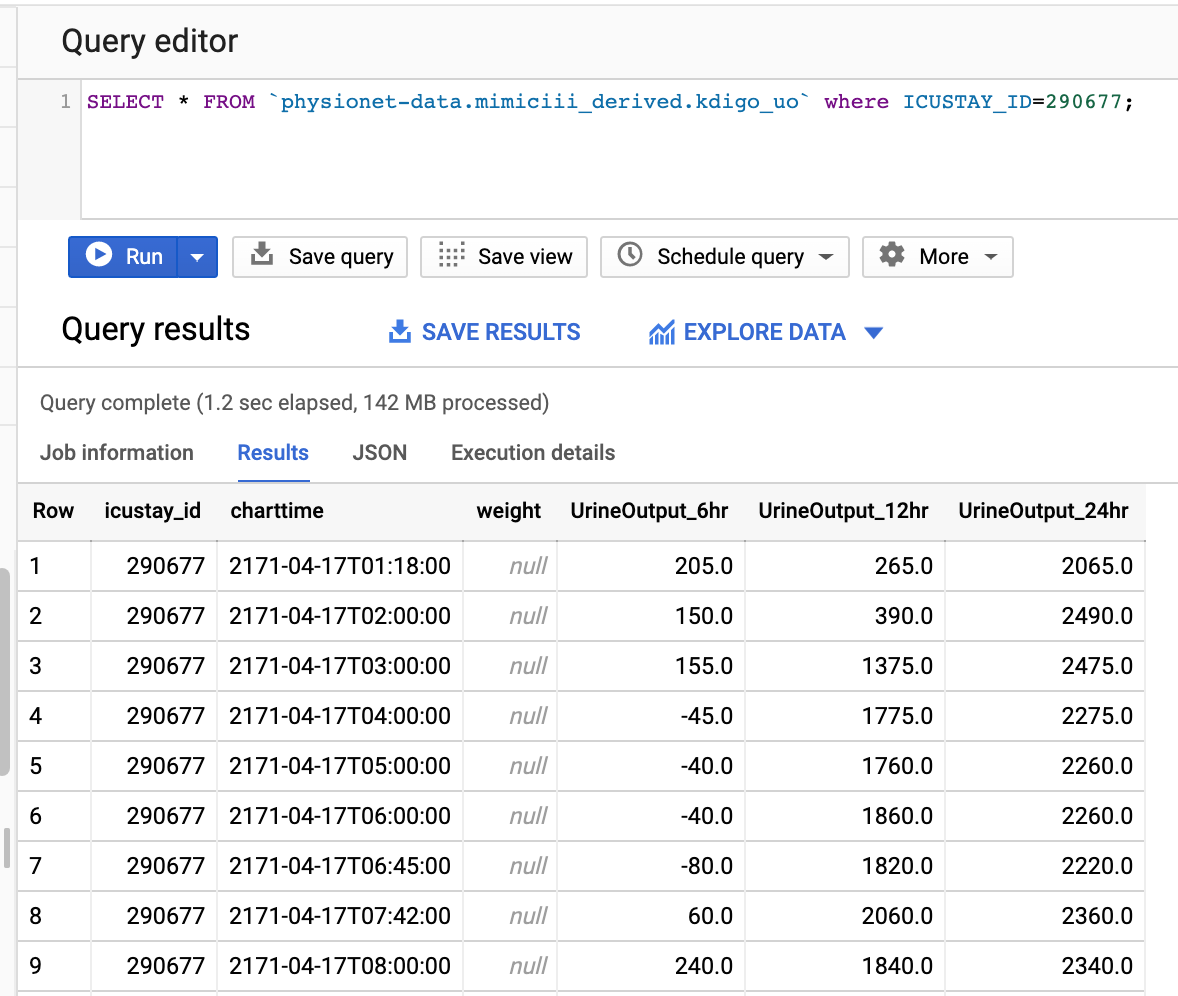Click the SAVE RESULTS download icon
Image resolution: width=1178 pixels, height=996 pixels.
(399, 331)
